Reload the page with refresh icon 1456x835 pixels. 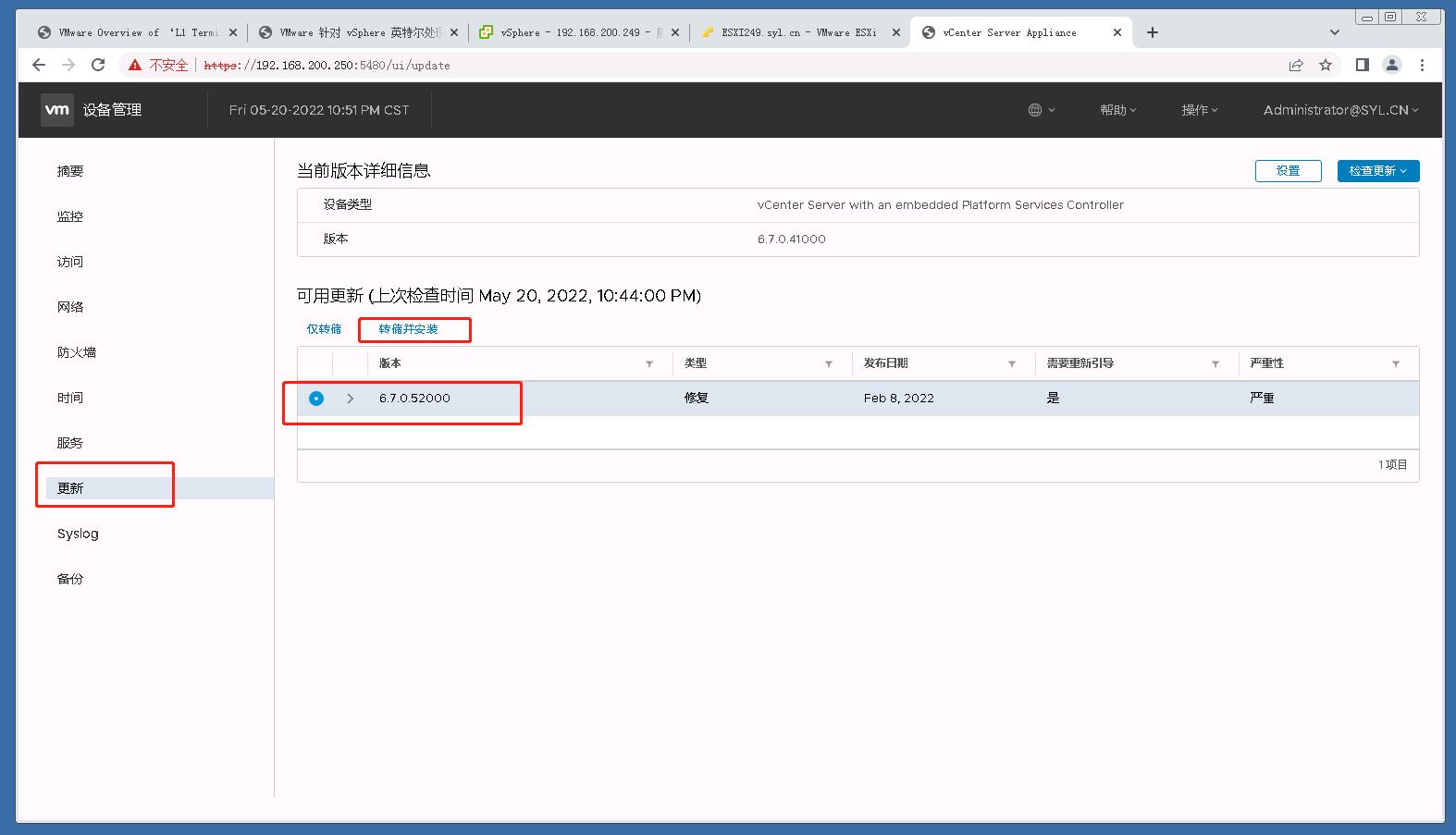[98, 65]
